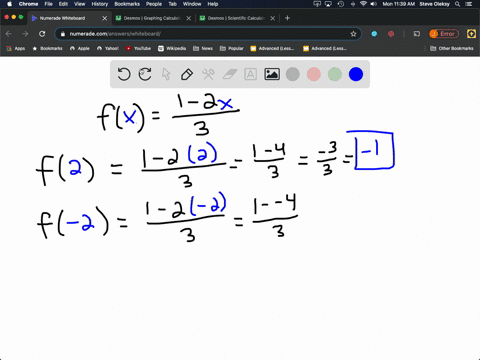
Task: Open the Chrome menu
Action: click(28, 4)
